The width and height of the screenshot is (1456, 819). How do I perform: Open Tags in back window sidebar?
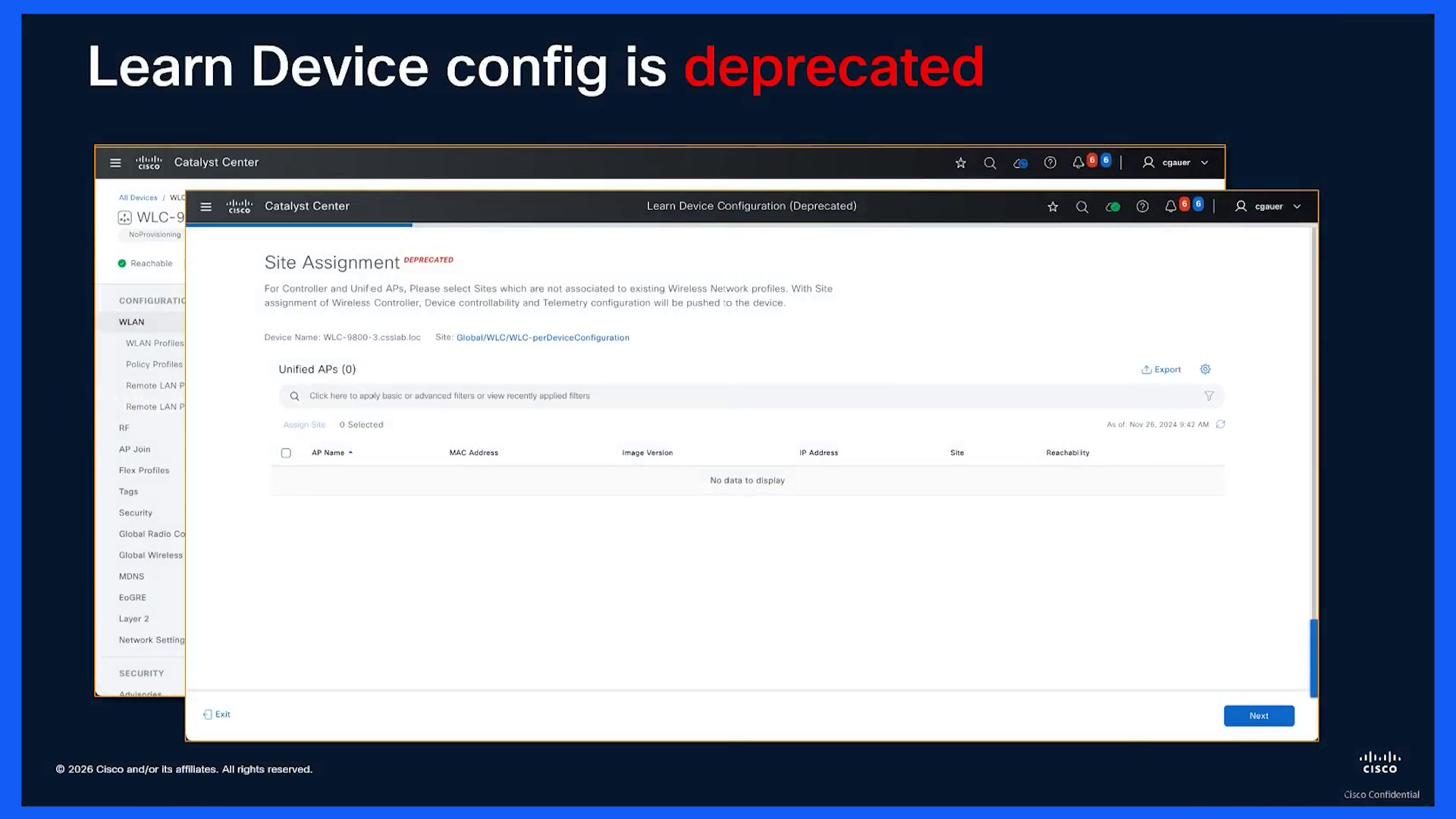[x=128, y=491]
